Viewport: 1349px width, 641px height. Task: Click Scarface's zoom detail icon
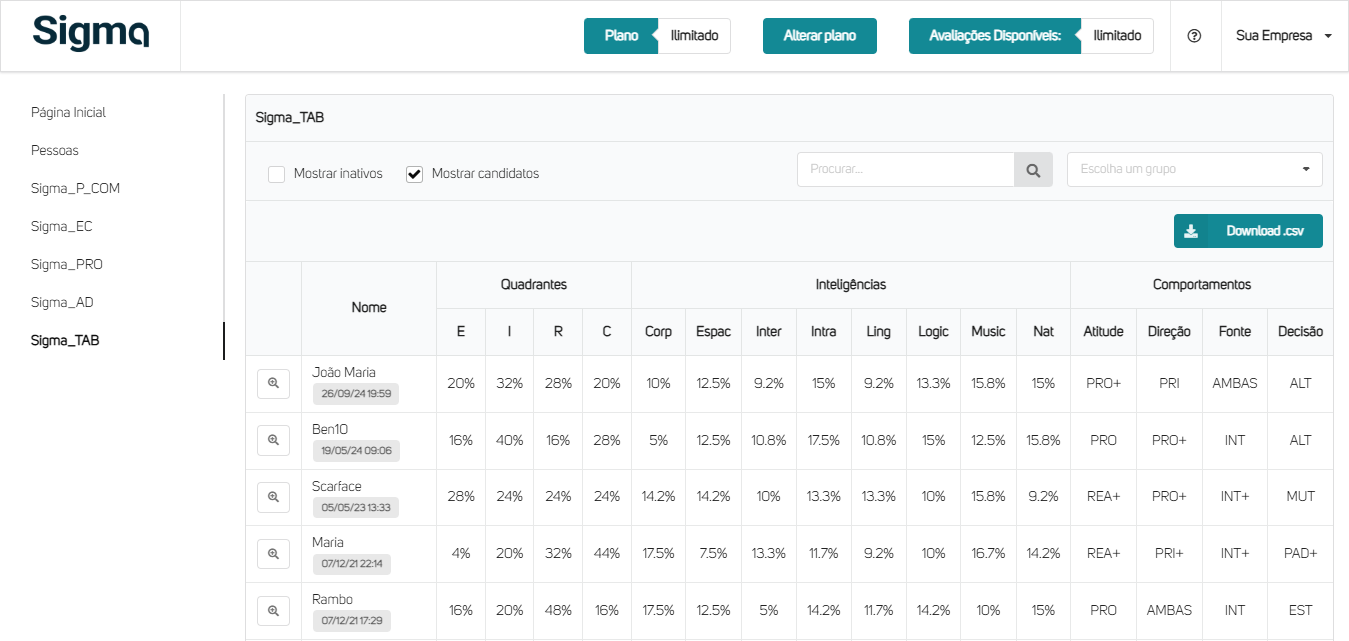coord(273,497)
